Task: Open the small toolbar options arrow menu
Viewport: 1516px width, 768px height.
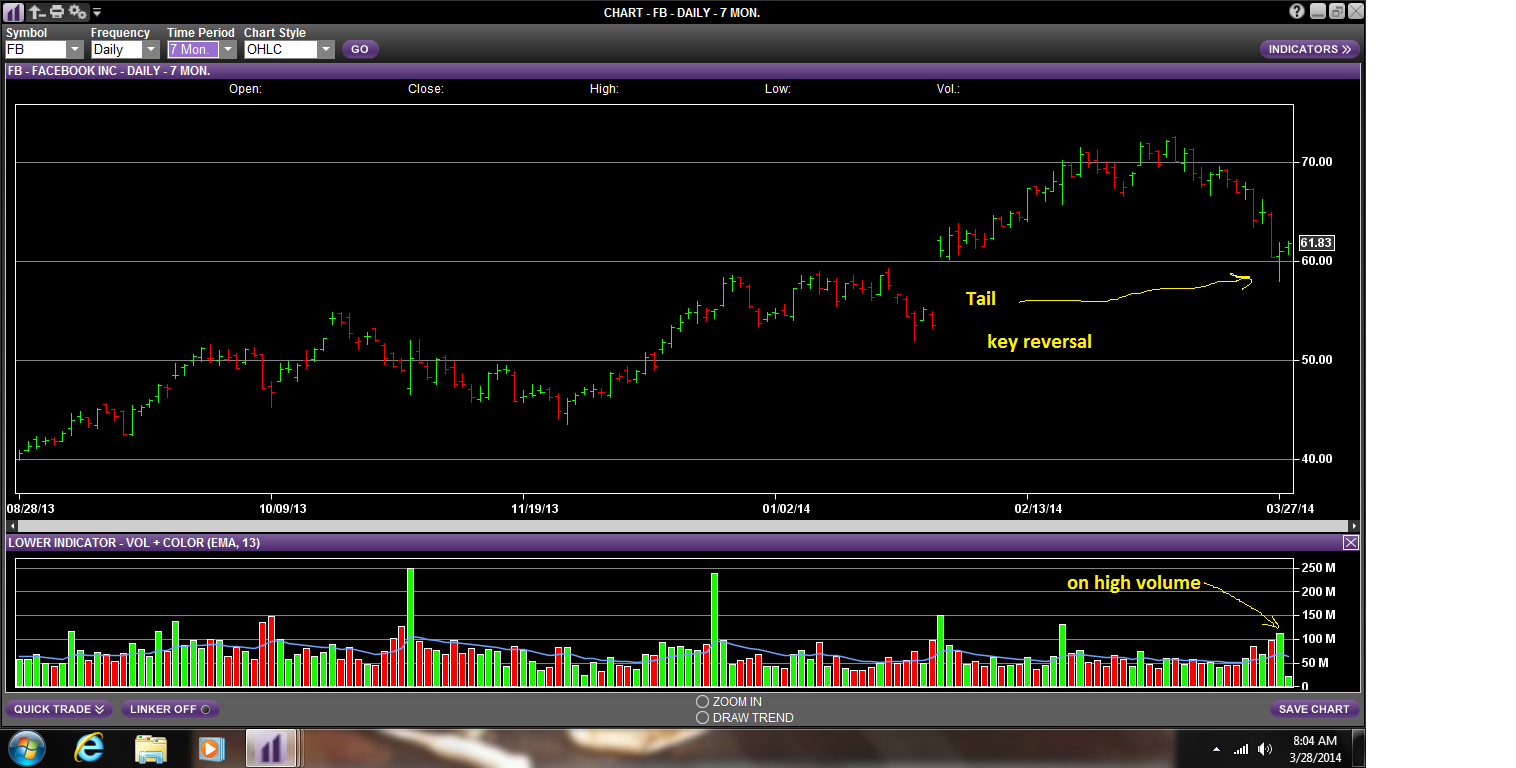Action: (x=97, y=13)
